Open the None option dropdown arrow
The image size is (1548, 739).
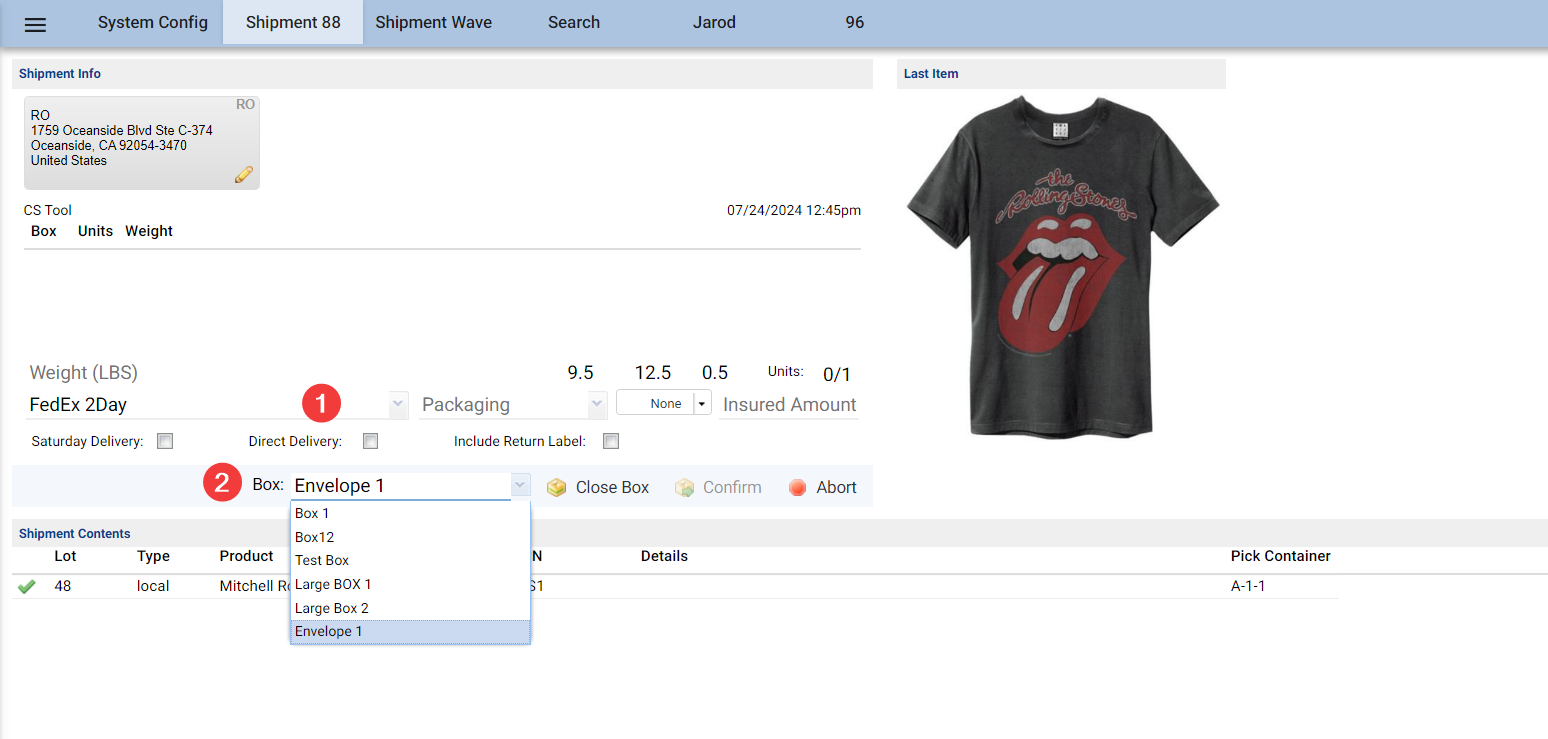[703, 404]
